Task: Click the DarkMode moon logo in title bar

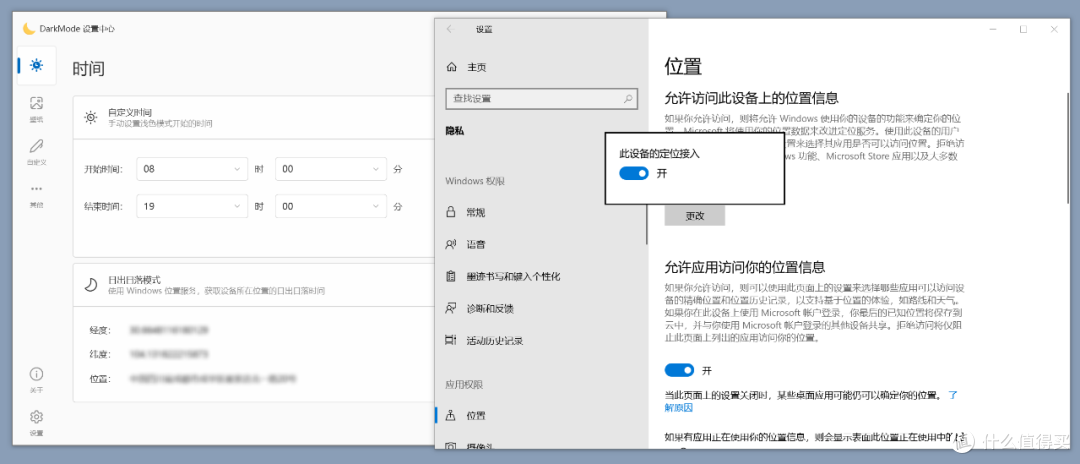Action: (29, 28)
